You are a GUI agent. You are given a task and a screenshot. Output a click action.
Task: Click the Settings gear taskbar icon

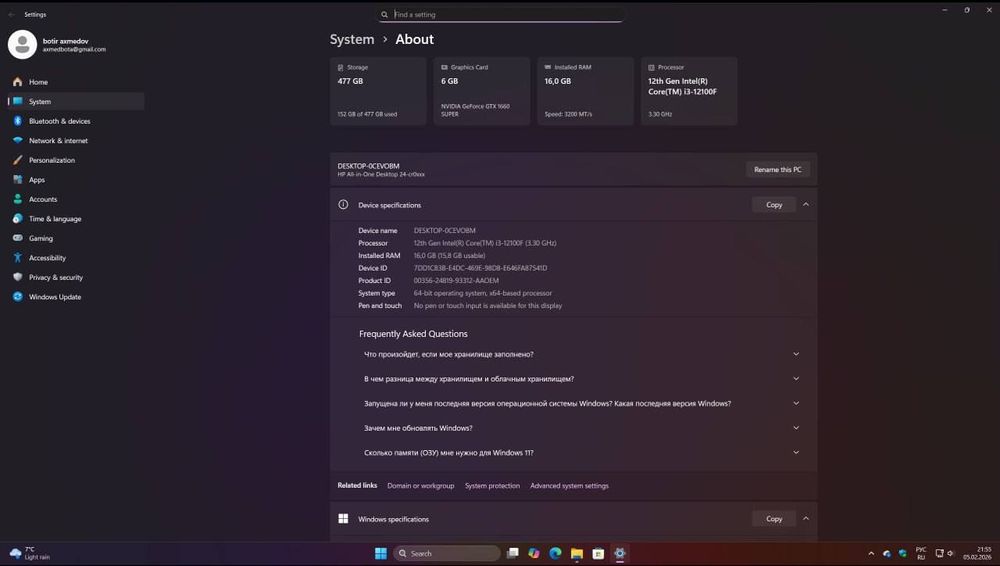(x=619, y=553)
